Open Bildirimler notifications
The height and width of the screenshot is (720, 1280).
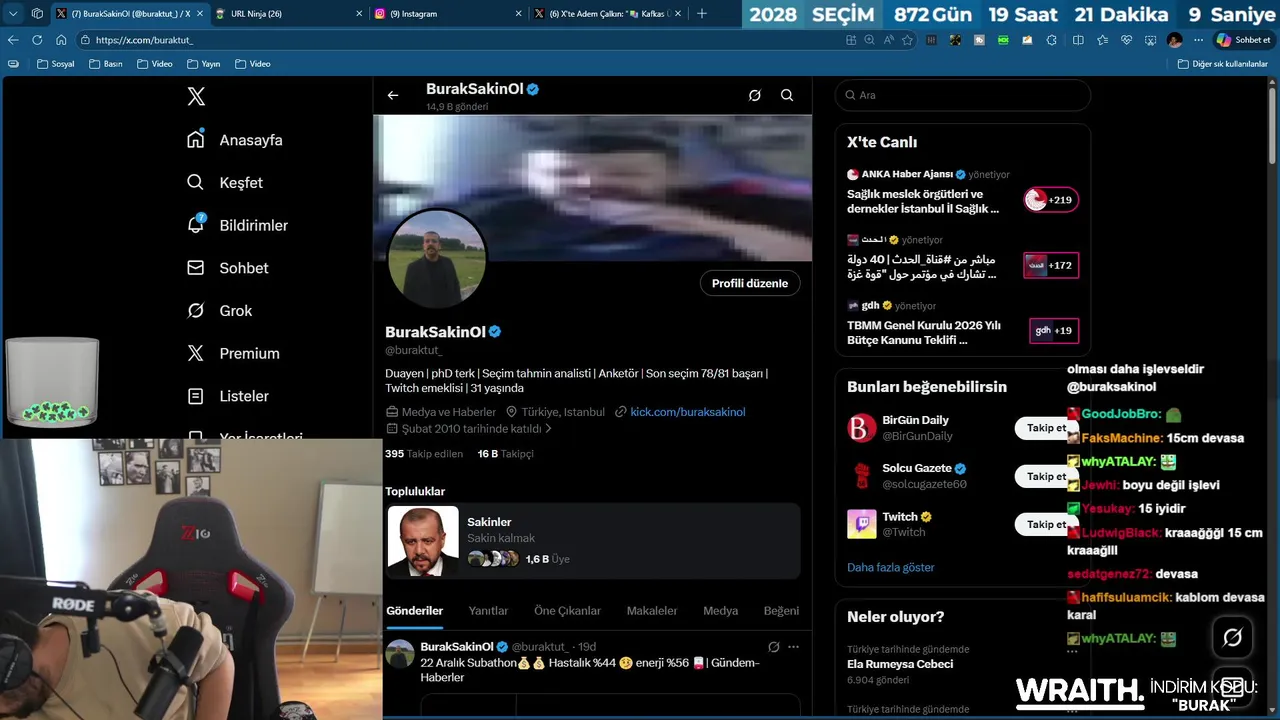tap(239, 225)
